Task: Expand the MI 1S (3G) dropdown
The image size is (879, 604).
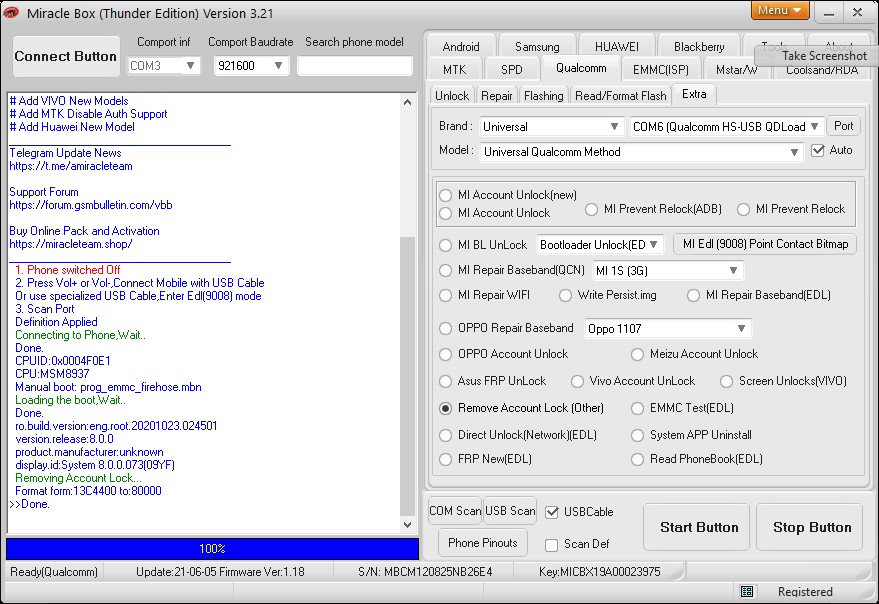Action: 668,271
